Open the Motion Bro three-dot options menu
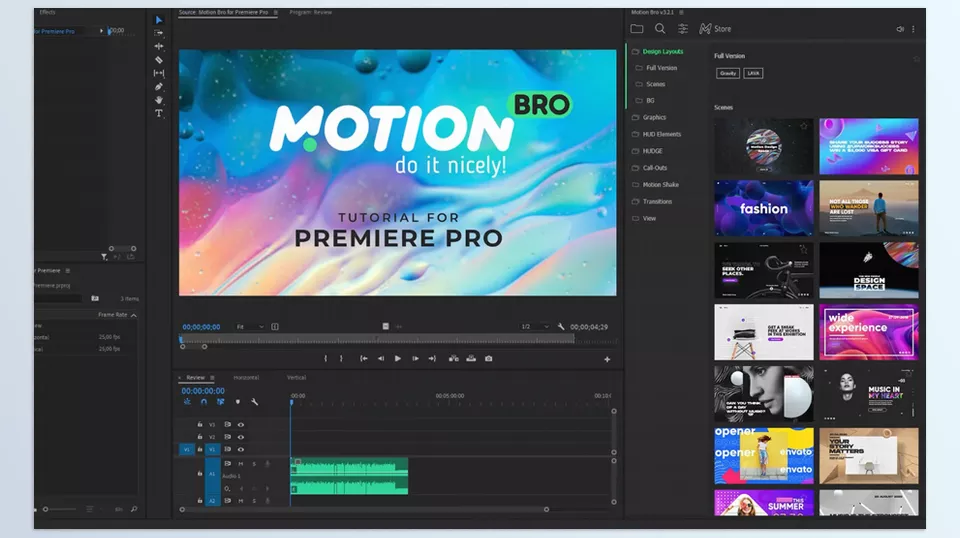 click(913, 29)
